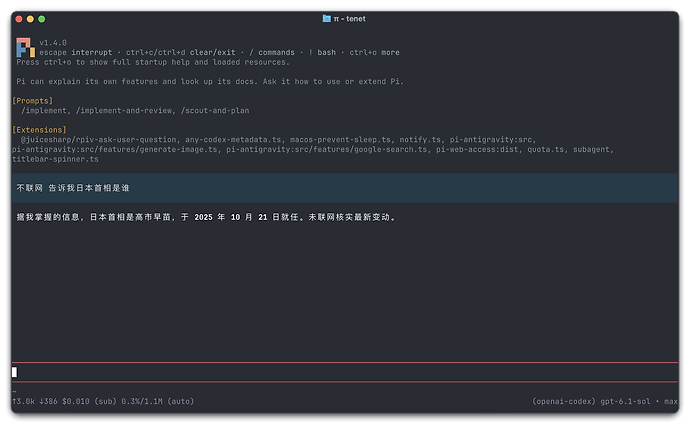Click the "(sub)" status entry
This screenshot has height=427, width=690.
106,401
